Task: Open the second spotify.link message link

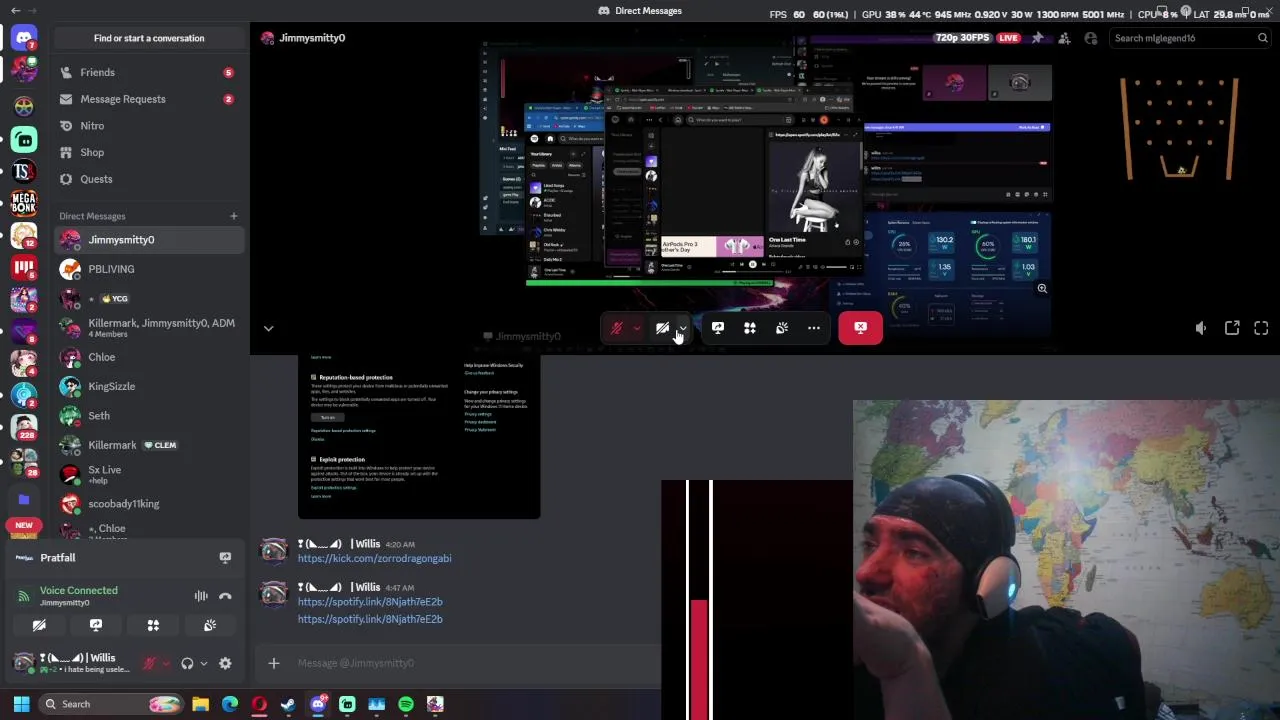Action: click(370, 619)
